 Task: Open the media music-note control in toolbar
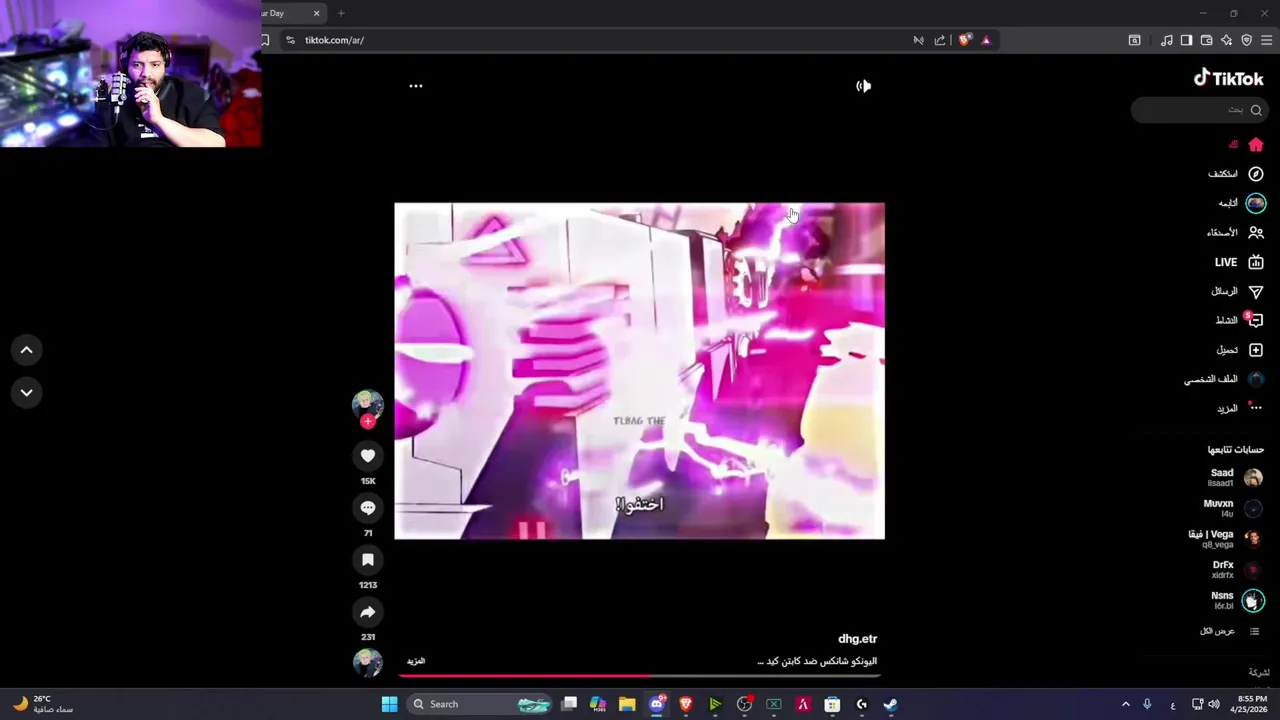point(1166,40)
